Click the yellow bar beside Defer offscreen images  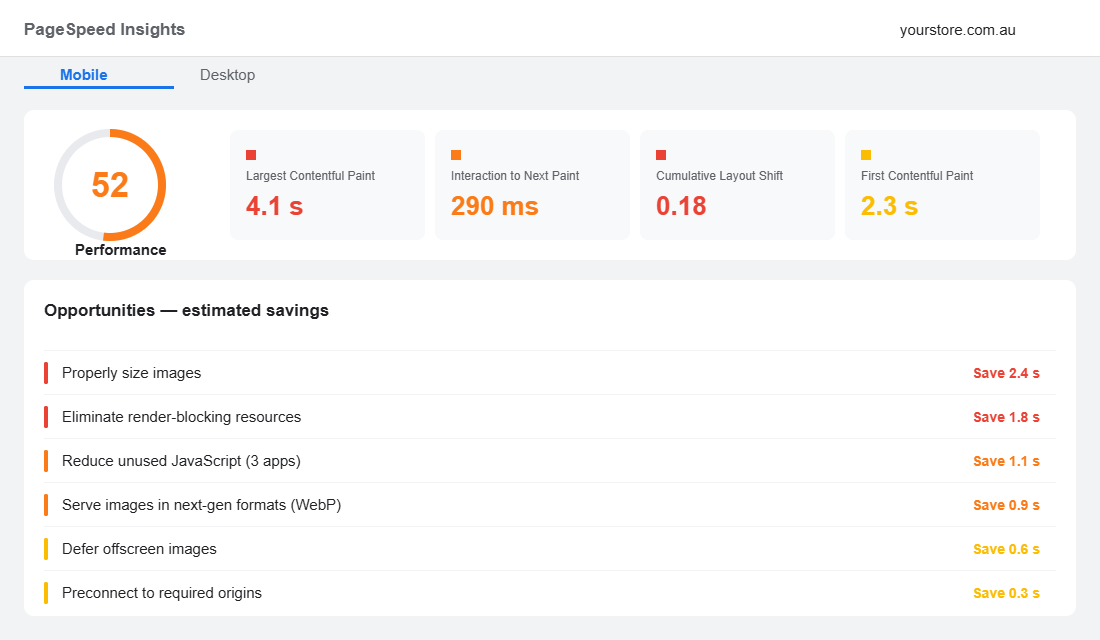(x=46, y=549)
